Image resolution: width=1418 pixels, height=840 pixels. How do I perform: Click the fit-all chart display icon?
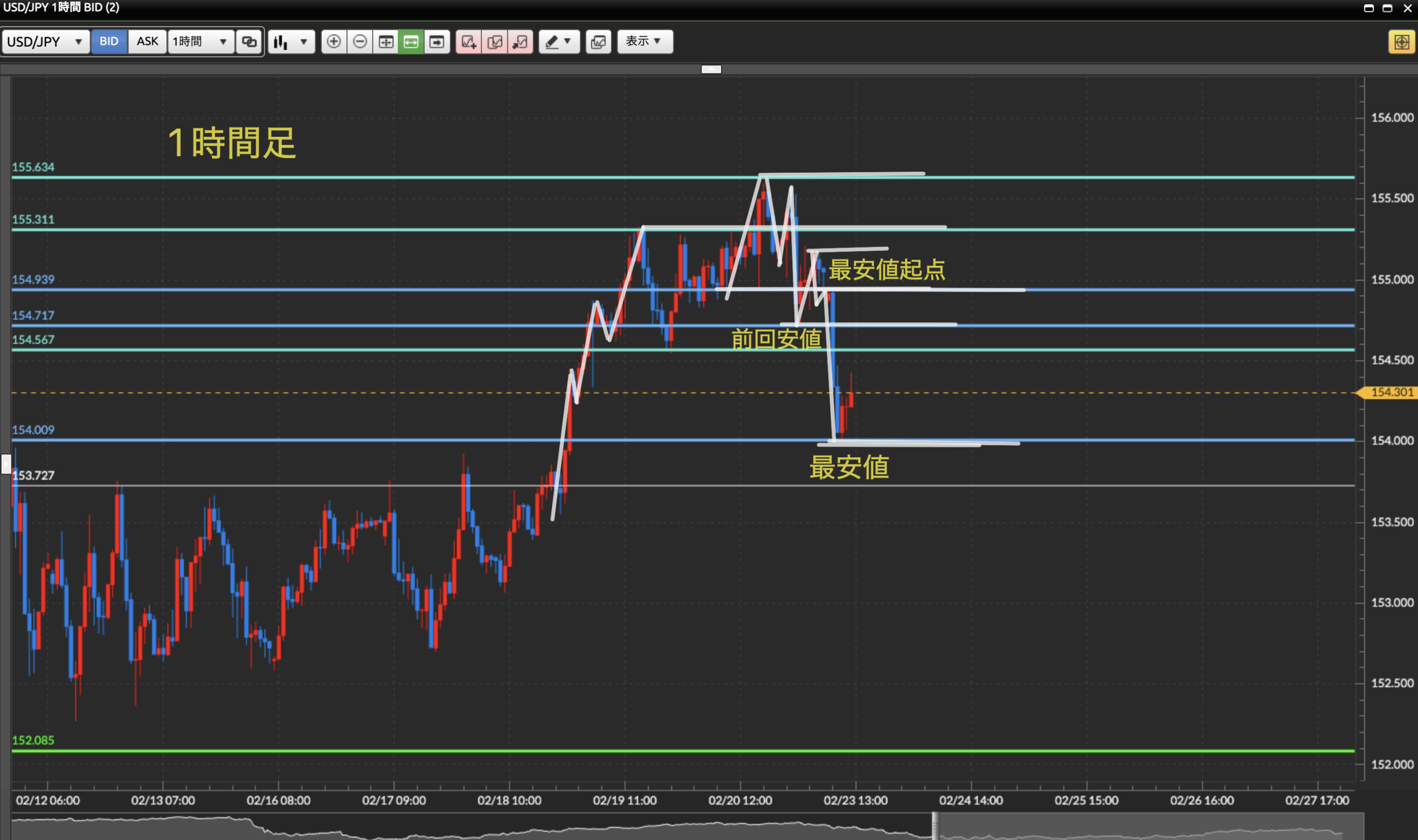pos(386,42)
